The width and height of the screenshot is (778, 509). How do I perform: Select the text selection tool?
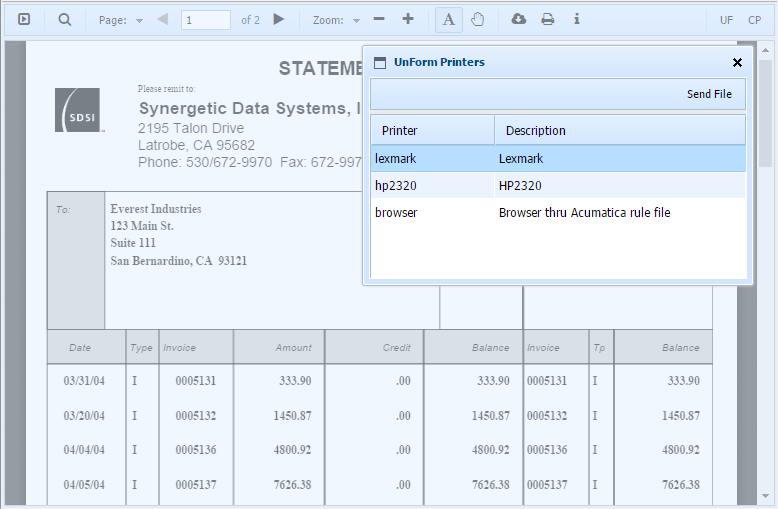[x=448, y=19]
